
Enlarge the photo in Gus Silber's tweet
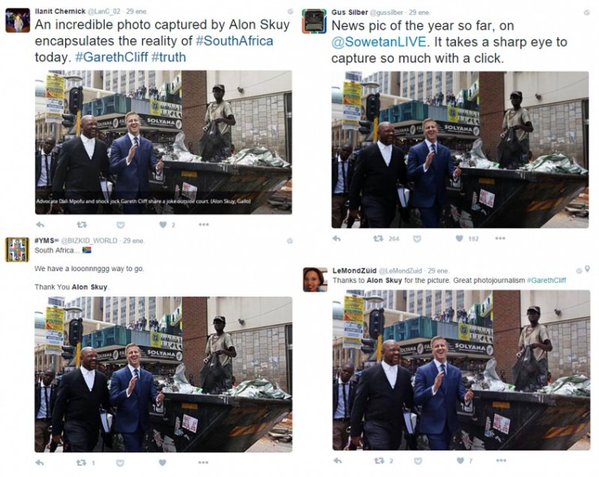460,150
